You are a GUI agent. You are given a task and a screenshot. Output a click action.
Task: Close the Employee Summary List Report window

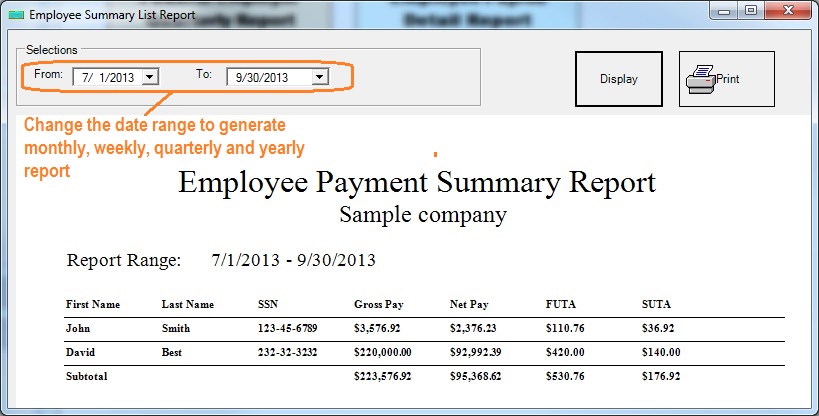(786, 11)
